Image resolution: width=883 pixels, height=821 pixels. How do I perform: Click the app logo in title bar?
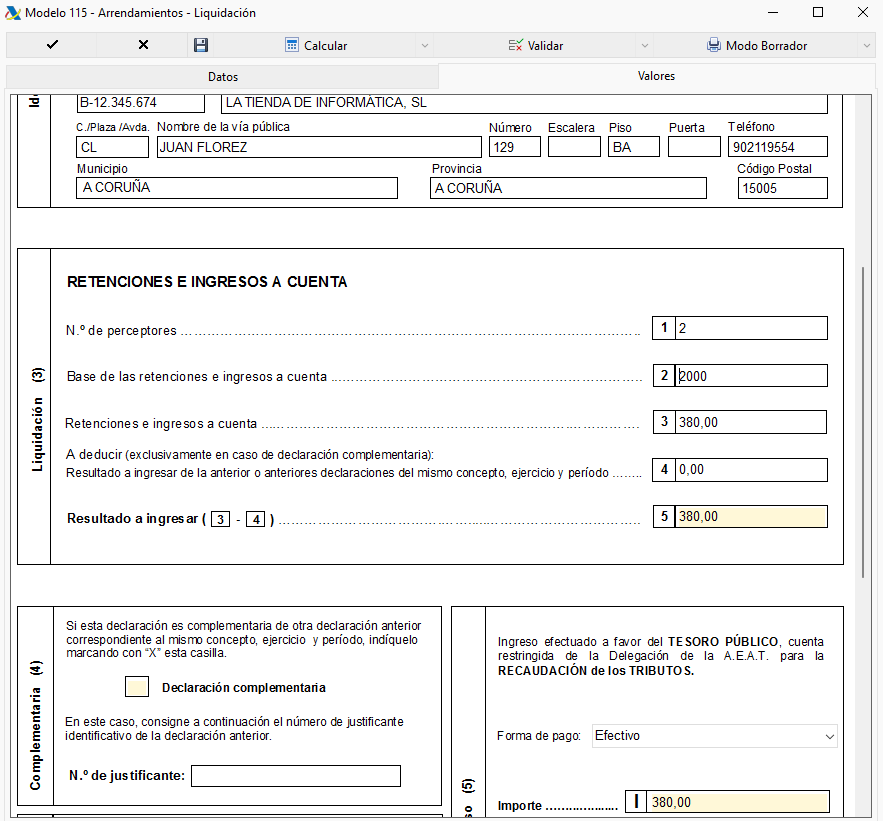12,12
